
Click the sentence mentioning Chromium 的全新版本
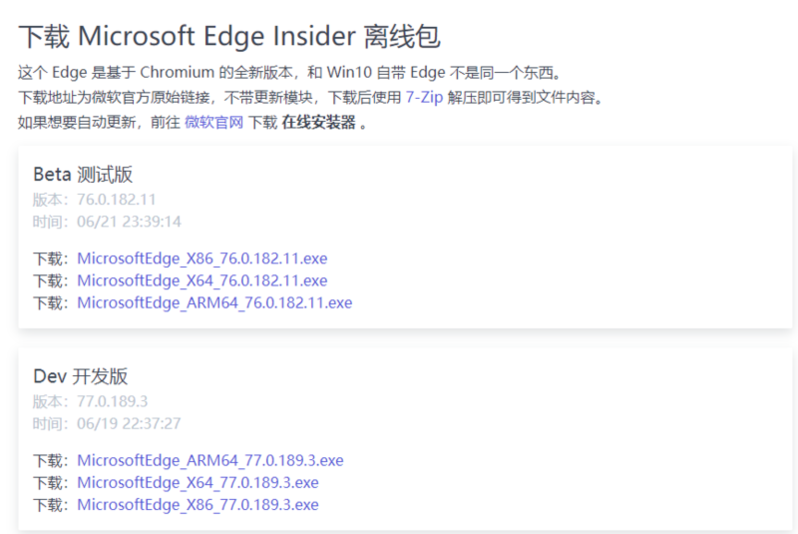290,73
